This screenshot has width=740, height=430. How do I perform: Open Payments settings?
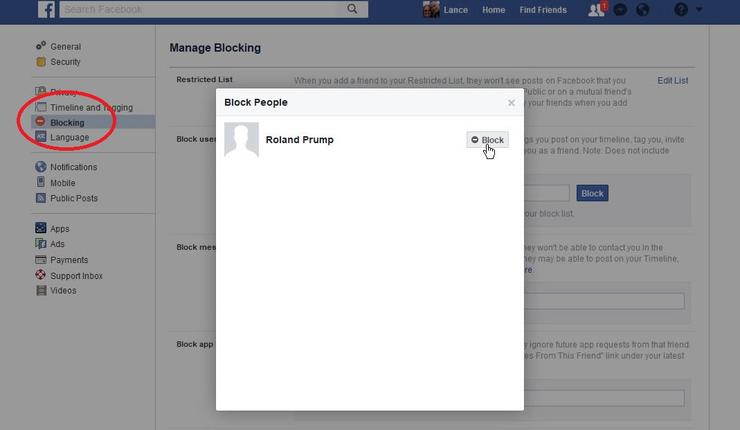(x=69, y=260)
